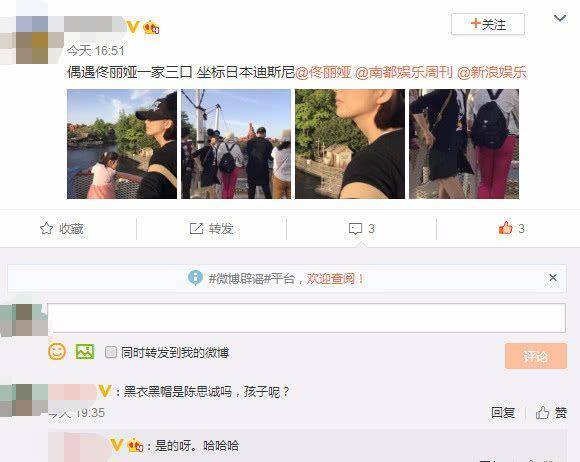This screenshot has height=462, width=580.
Task: Open the @新浪娱乐 mention link
Action: point(492,72)
